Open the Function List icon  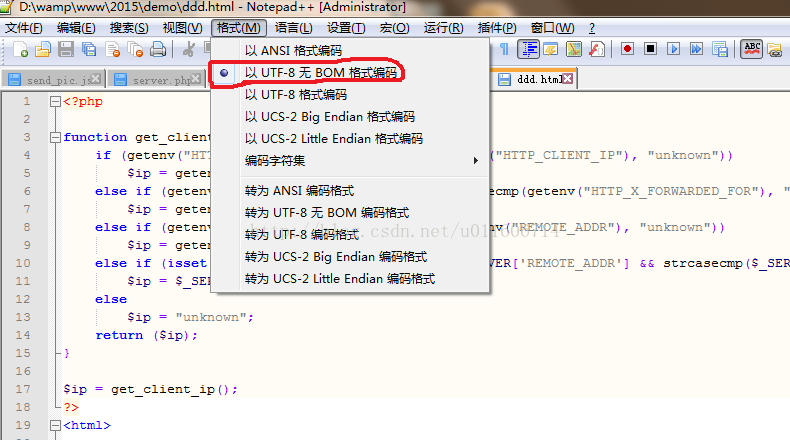597,49
